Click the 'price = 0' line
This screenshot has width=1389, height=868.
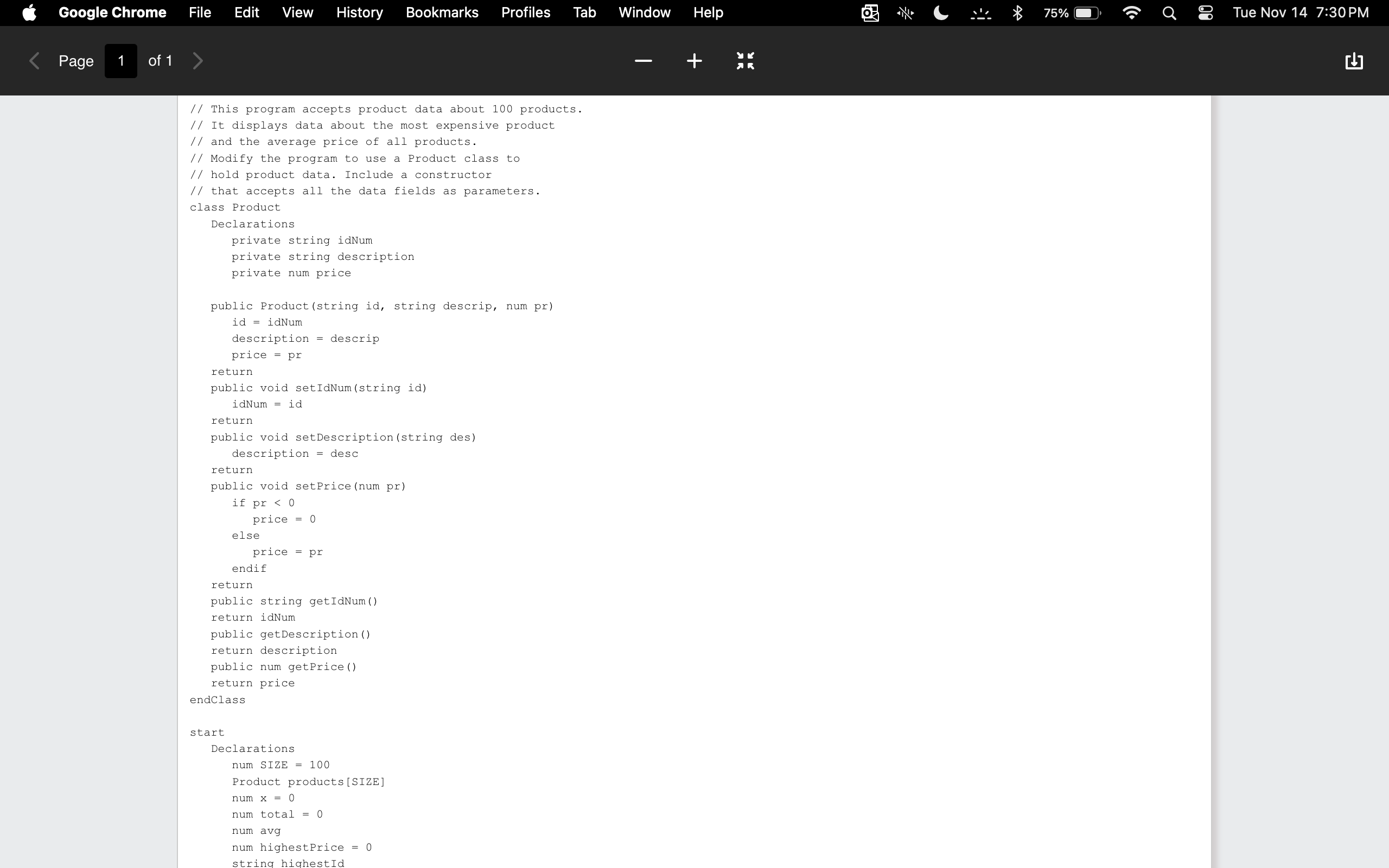click(284, 519)
